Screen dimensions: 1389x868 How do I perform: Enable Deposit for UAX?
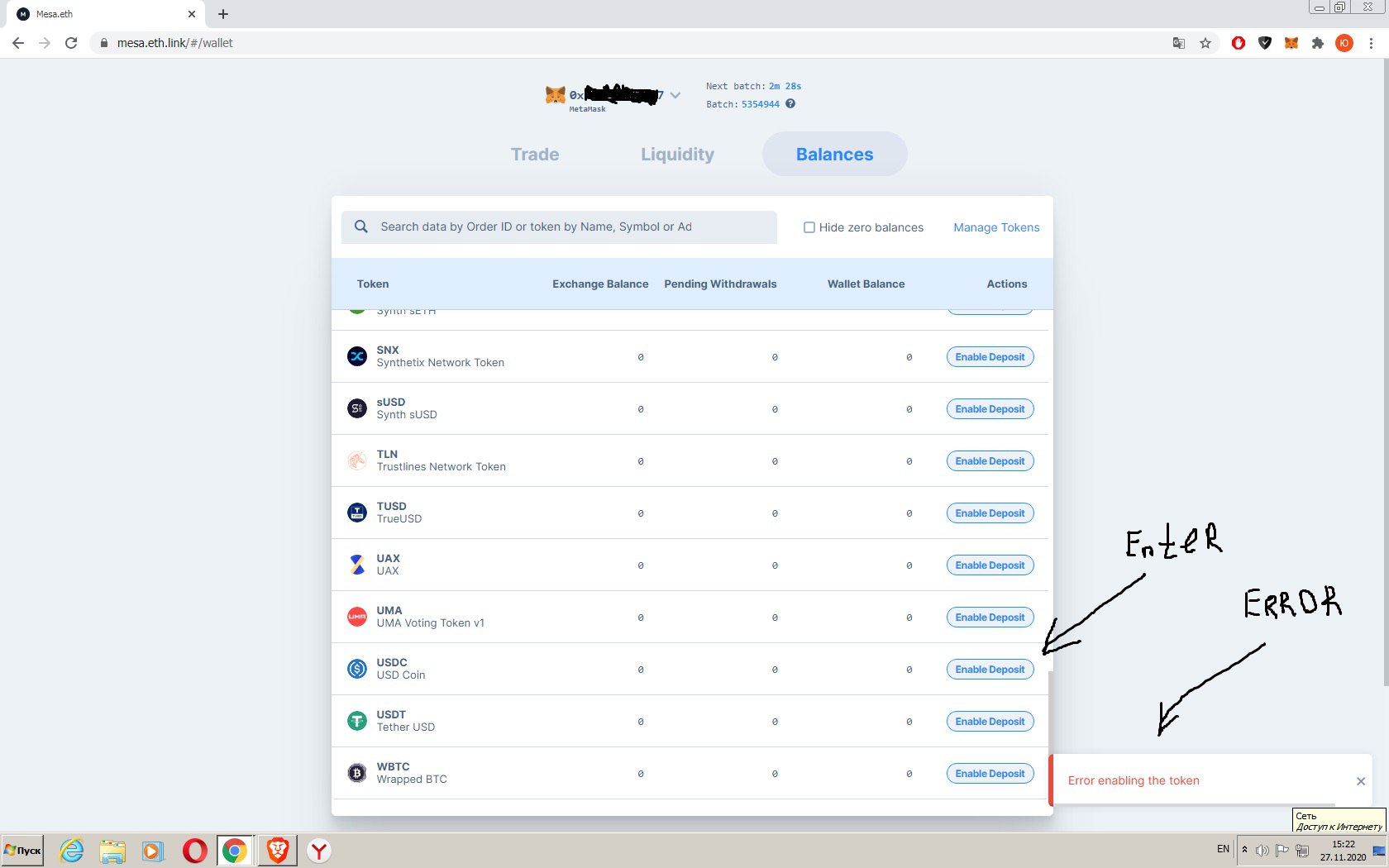pyautogui.click(x=990, y=565)
